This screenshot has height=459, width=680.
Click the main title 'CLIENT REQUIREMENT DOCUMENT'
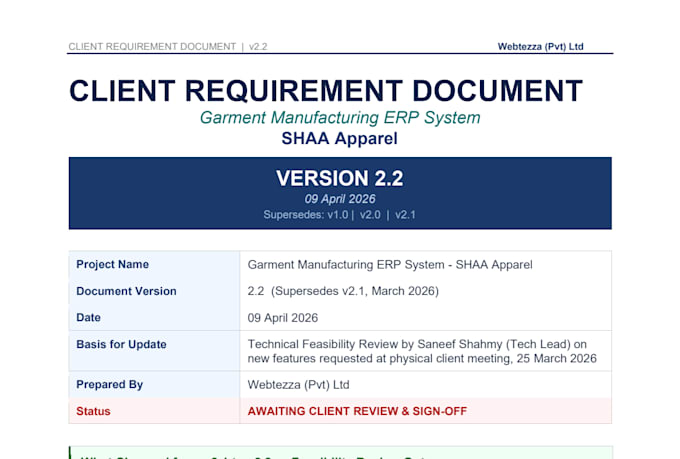point(326,91)
